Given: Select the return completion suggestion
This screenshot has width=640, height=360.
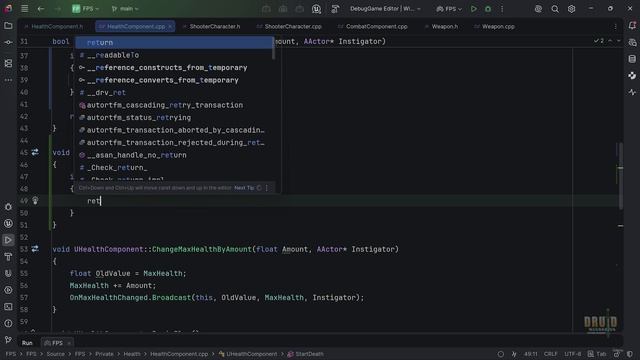Looking at the screenshot, I should (174, 42).
